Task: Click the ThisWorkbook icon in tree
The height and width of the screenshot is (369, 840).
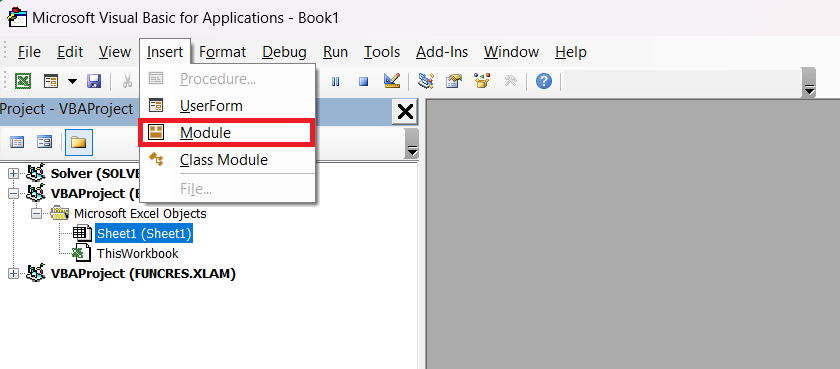Action: 82,253
